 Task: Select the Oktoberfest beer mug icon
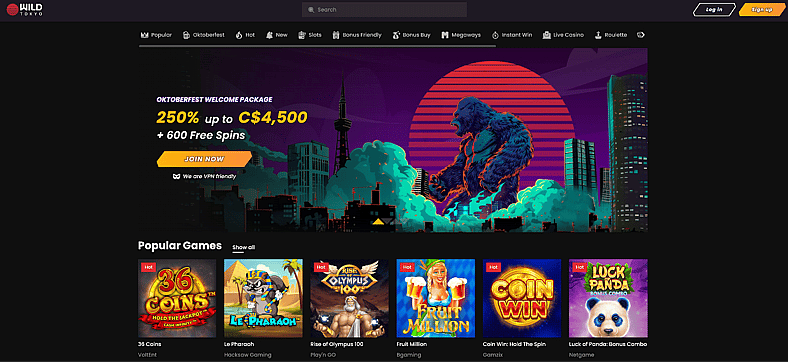pyautogui.click(x=186, y=35)
